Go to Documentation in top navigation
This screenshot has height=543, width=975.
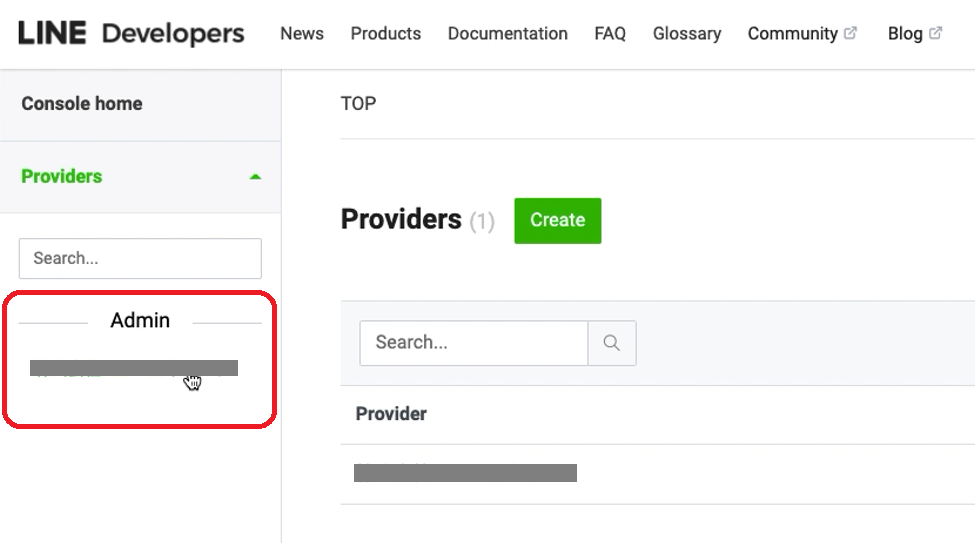[x=507, y=34]
